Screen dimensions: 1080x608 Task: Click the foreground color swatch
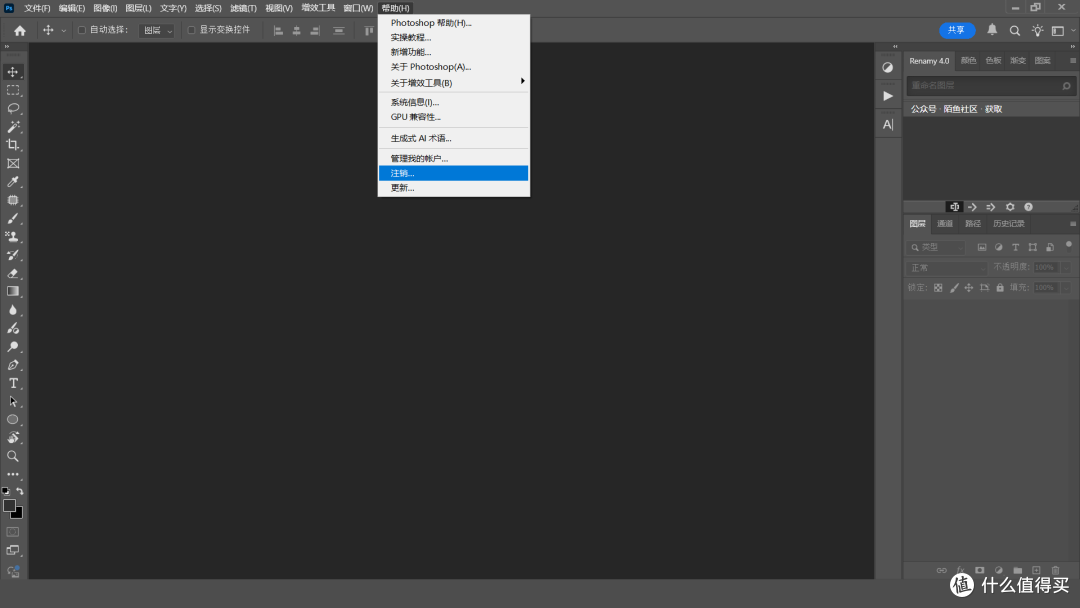point(8,505)
